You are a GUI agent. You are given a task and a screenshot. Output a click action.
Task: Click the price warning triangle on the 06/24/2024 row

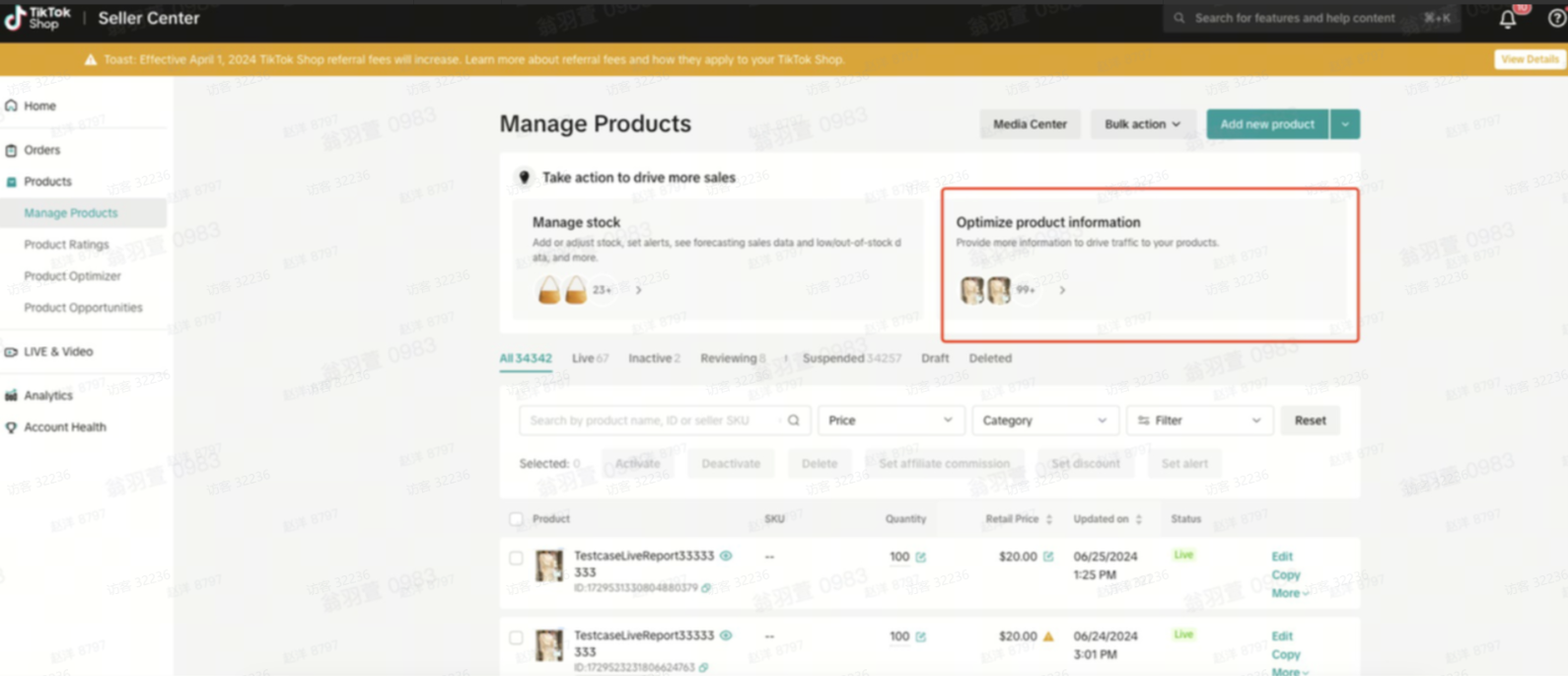(1048, 637)
